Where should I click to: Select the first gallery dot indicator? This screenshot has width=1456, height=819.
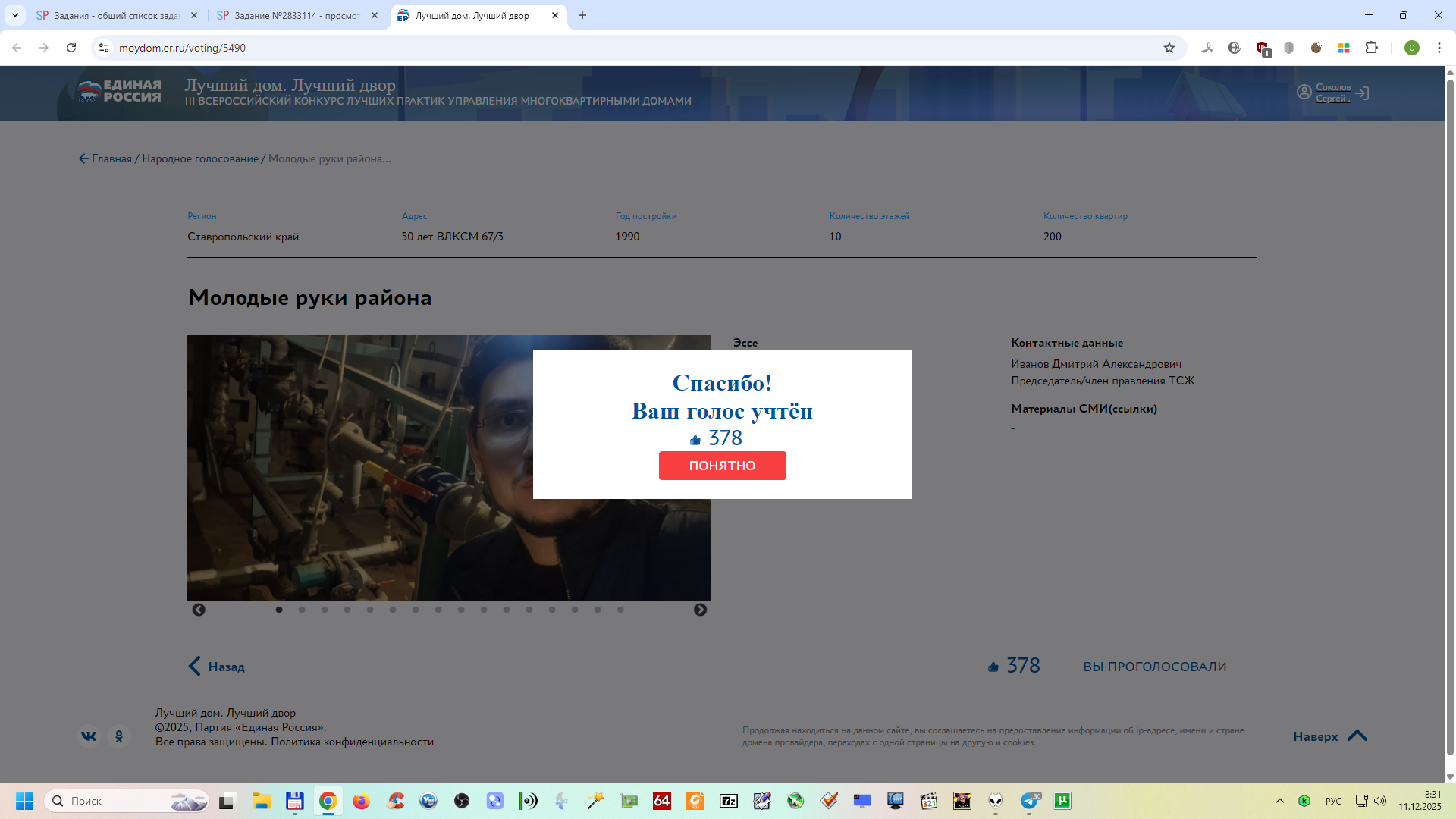coord(279,610)
